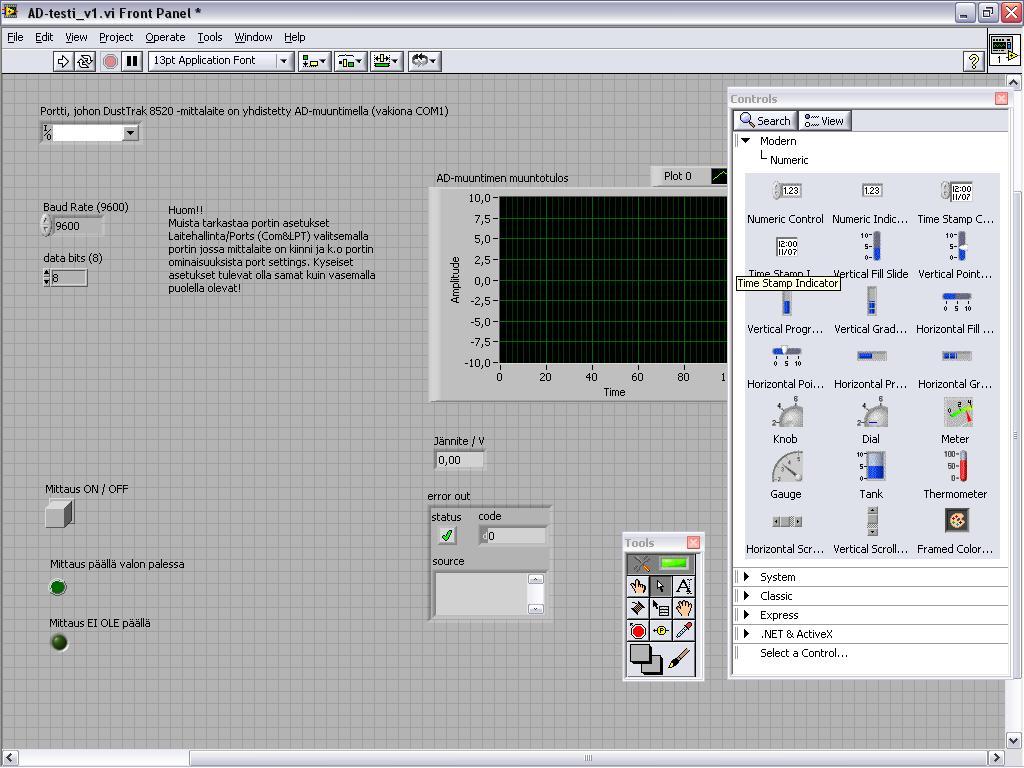Select the Time Stamp Indicator palette icon

click(x=786, y=248)
